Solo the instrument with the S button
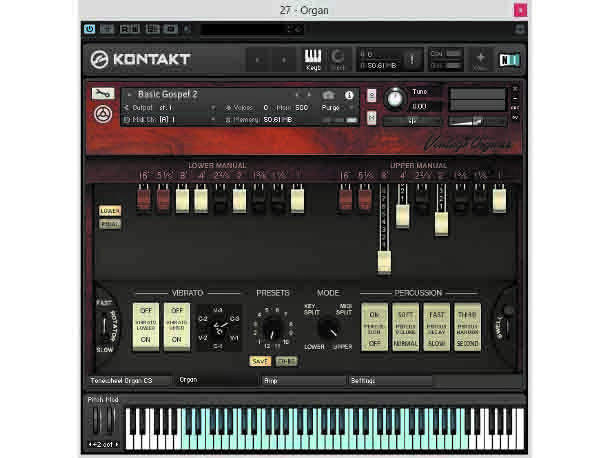Image resolution: width=610 pixels, height=458 pixels. [x=372, y=95]
